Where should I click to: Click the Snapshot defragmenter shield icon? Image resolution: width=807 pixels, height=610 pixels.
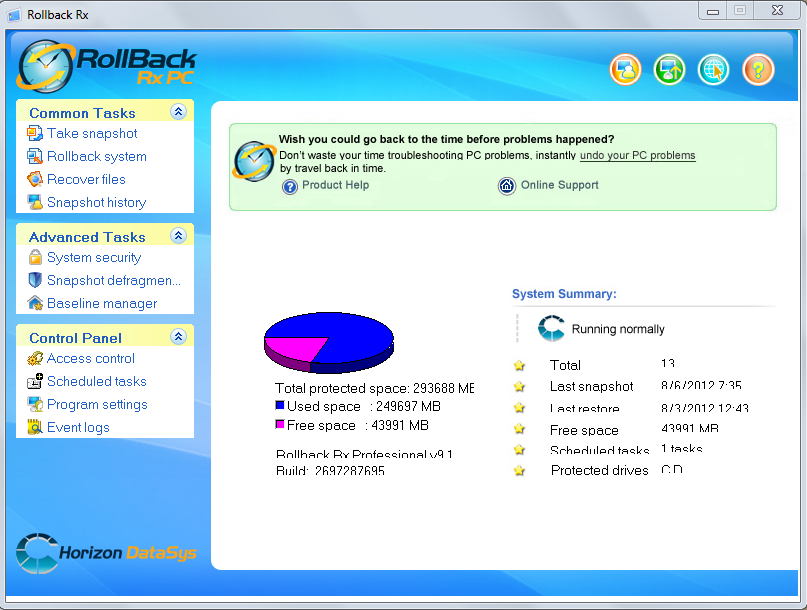coord(35,280)
